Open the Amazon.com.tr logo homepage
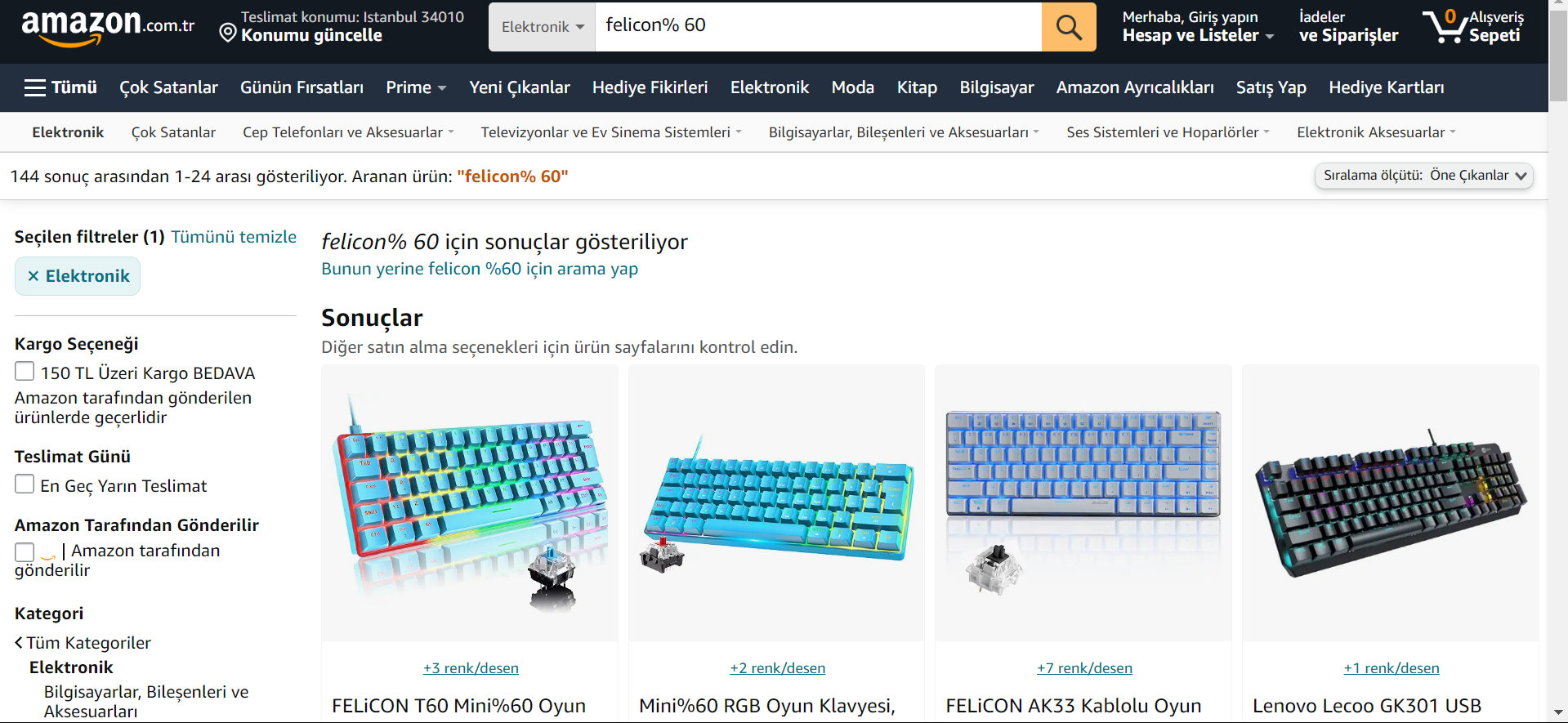Image resolution: width=1568 pixels, height=723 pixels. [108, 27]
